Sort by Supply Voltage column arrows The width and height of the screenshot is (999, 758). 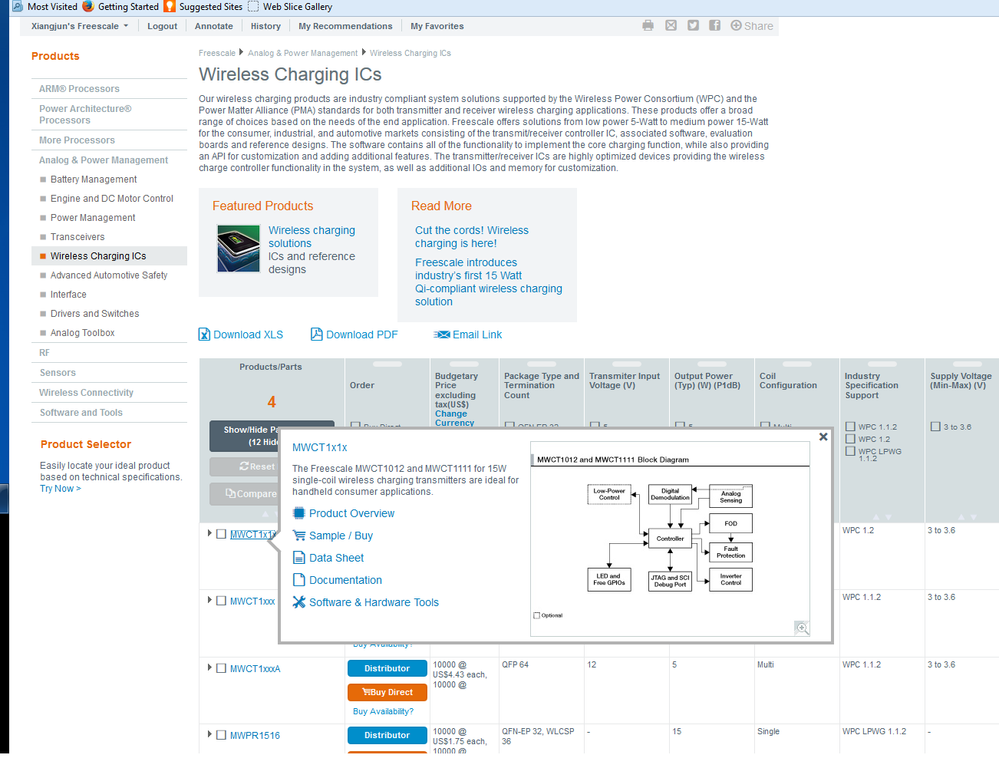[967, 517]
